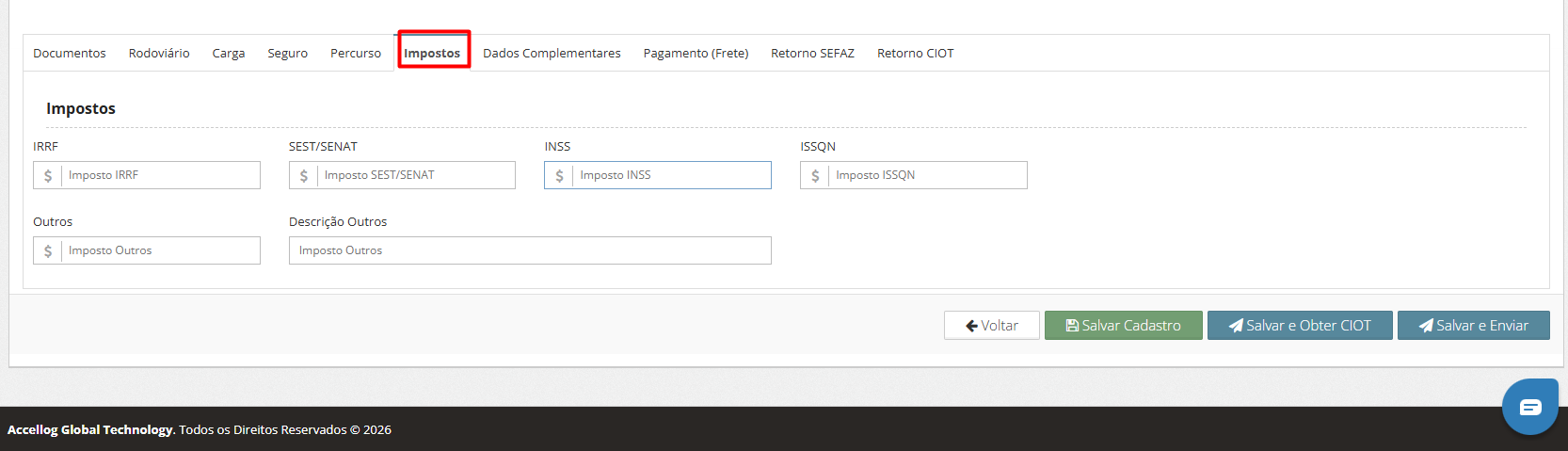Click the dollar icon beside Imposto INSS
The image size is (1568, 451).
click(559, 175)
